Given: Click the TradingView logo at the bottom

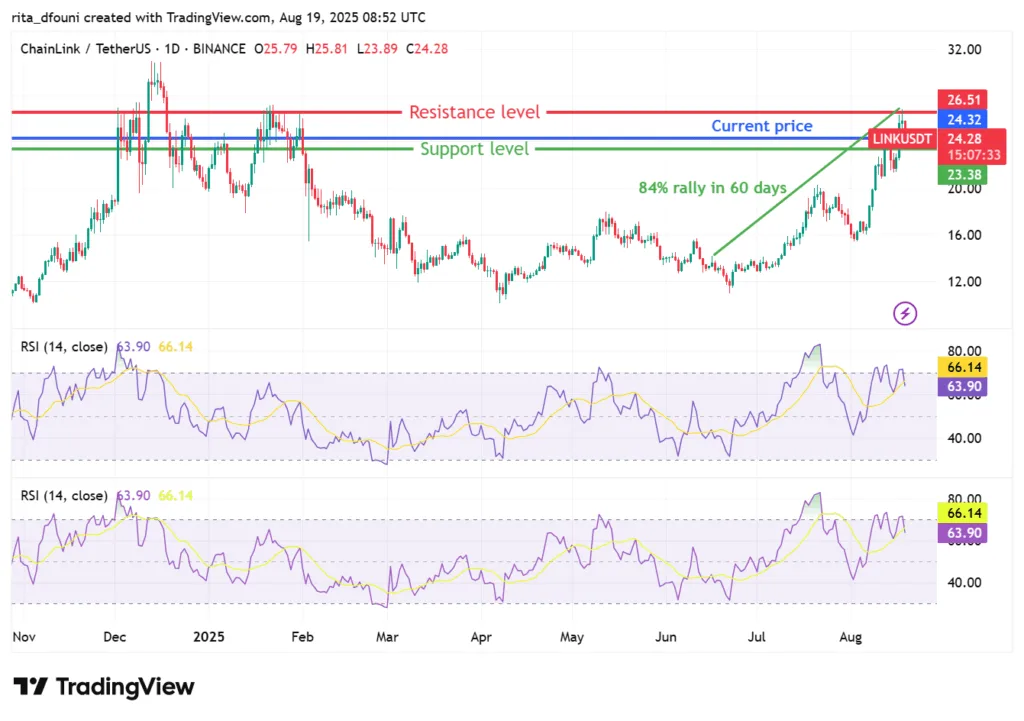Looking at the screenshot, I should point(104,687).
